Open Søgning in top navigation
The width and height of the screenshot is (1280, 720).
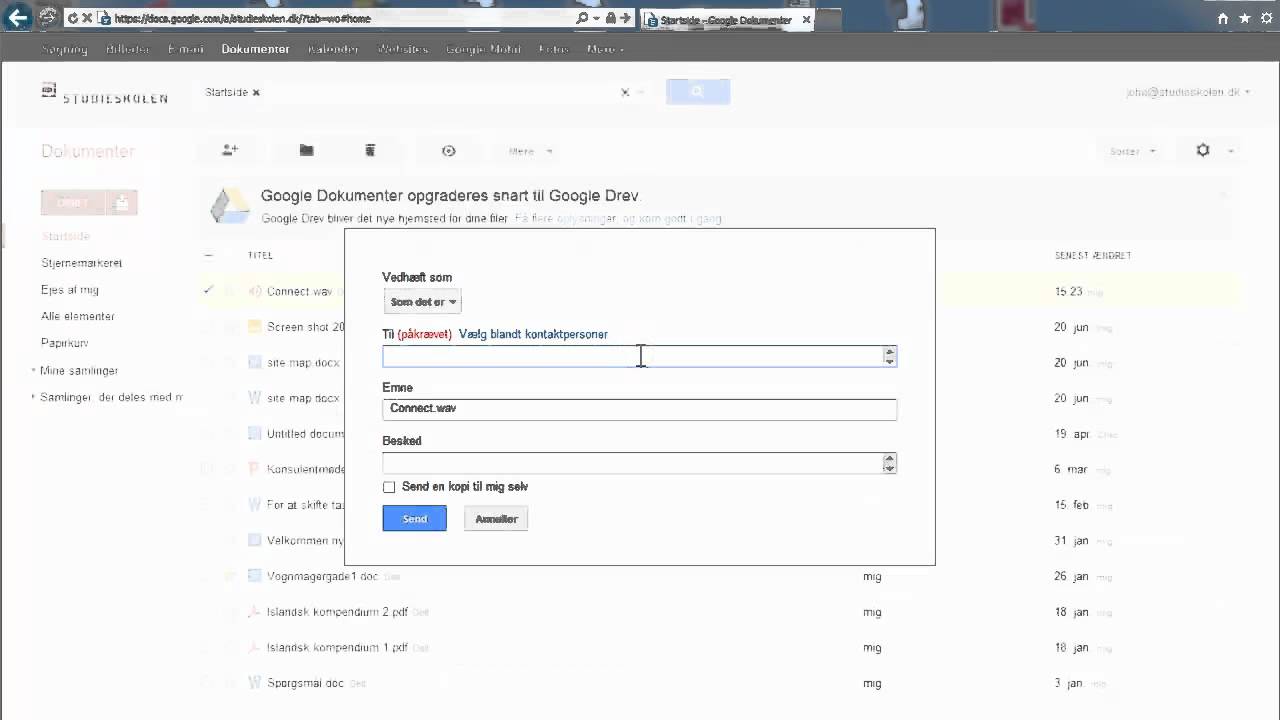click(x=65, y=49)
